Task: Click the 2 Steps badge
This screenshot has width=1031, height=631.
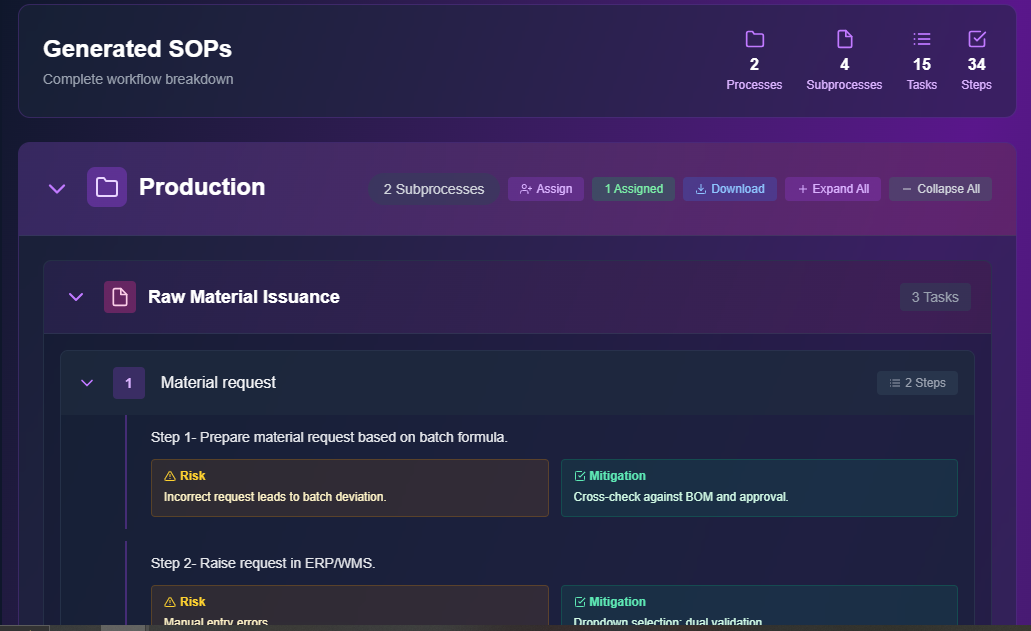Action: pyautogui.click(x=917, y=383)
